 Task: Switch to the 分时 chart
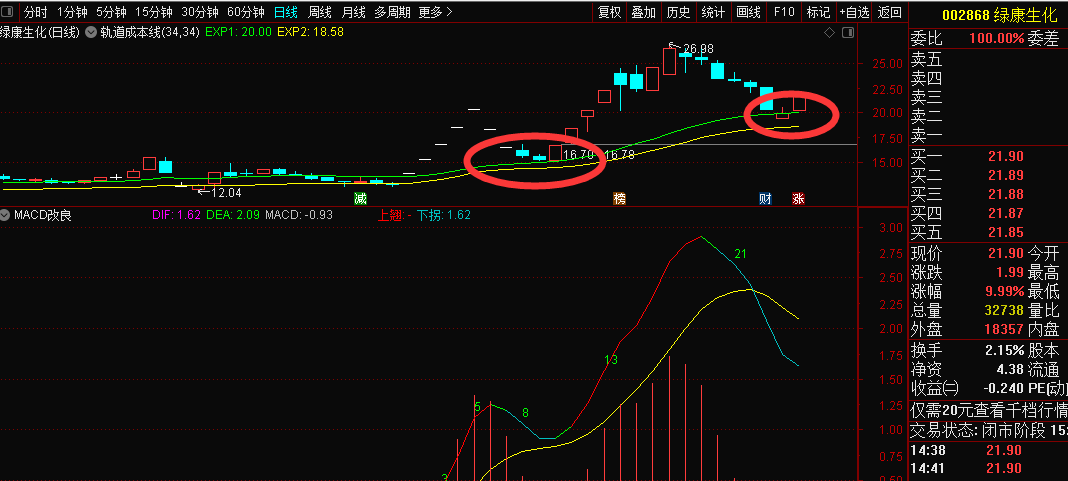(35, 12)
